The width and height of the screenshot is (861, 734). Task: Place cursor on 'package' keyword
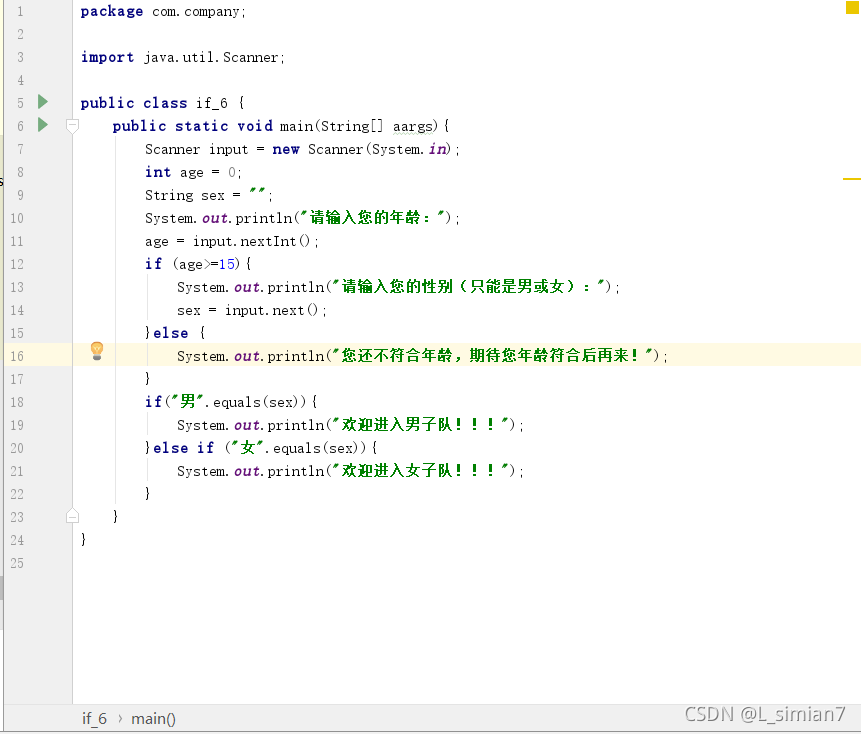[x=111, y=12]
